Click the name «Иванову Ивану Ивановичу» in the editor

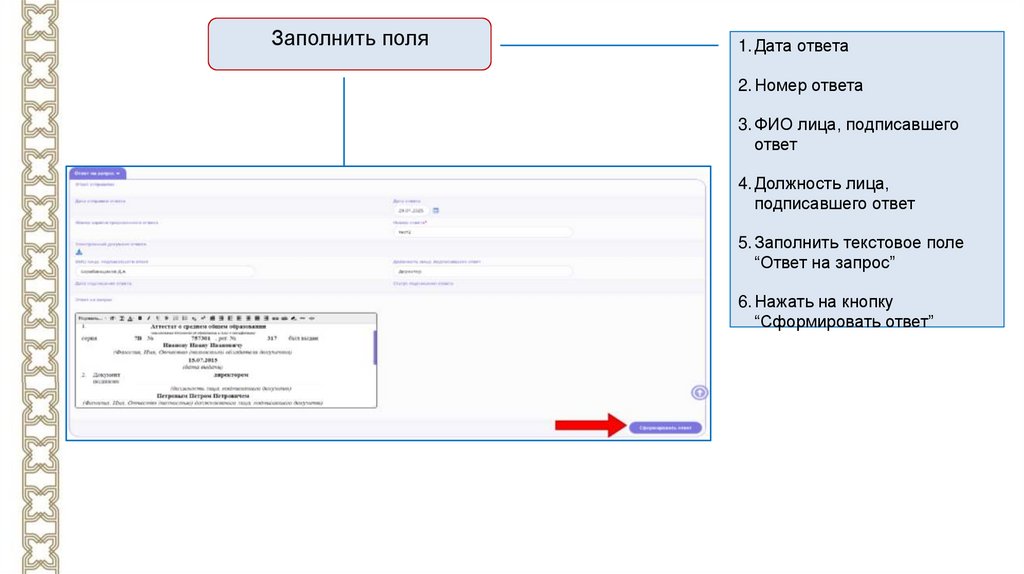click(202, 345)
